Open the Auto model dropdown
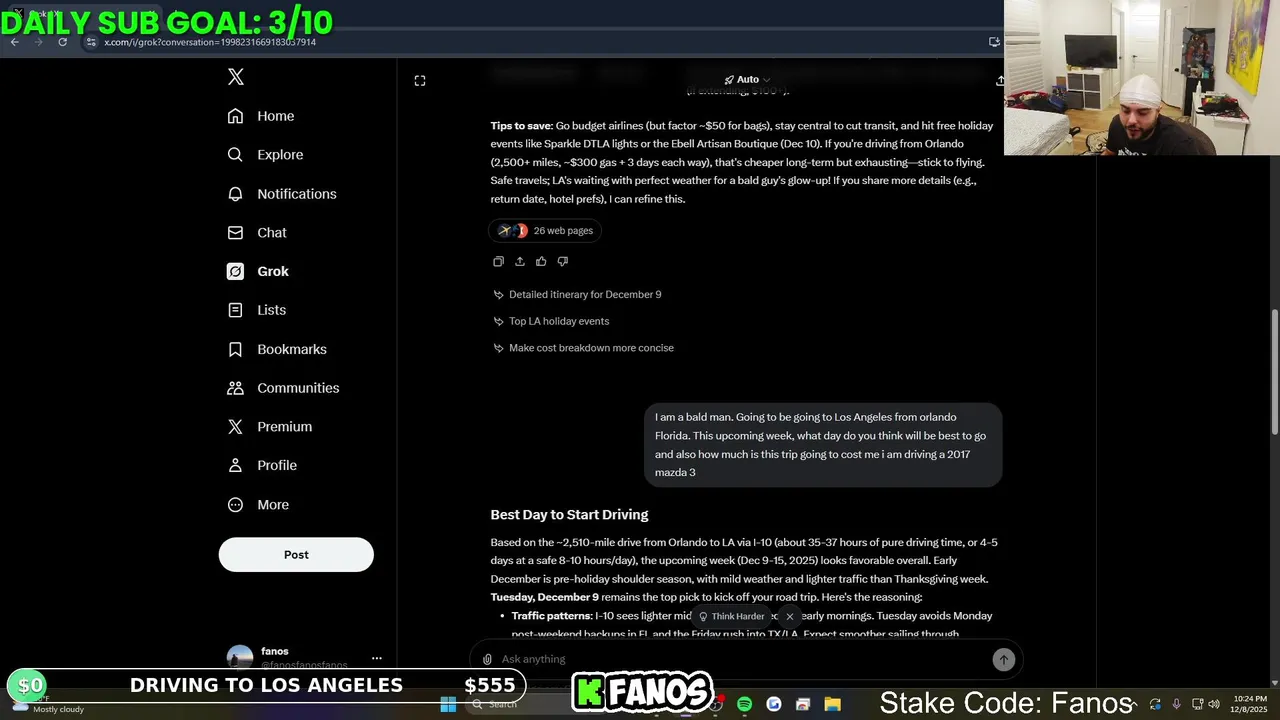This screenshot has height=720, width=1280. pos(747,80)
